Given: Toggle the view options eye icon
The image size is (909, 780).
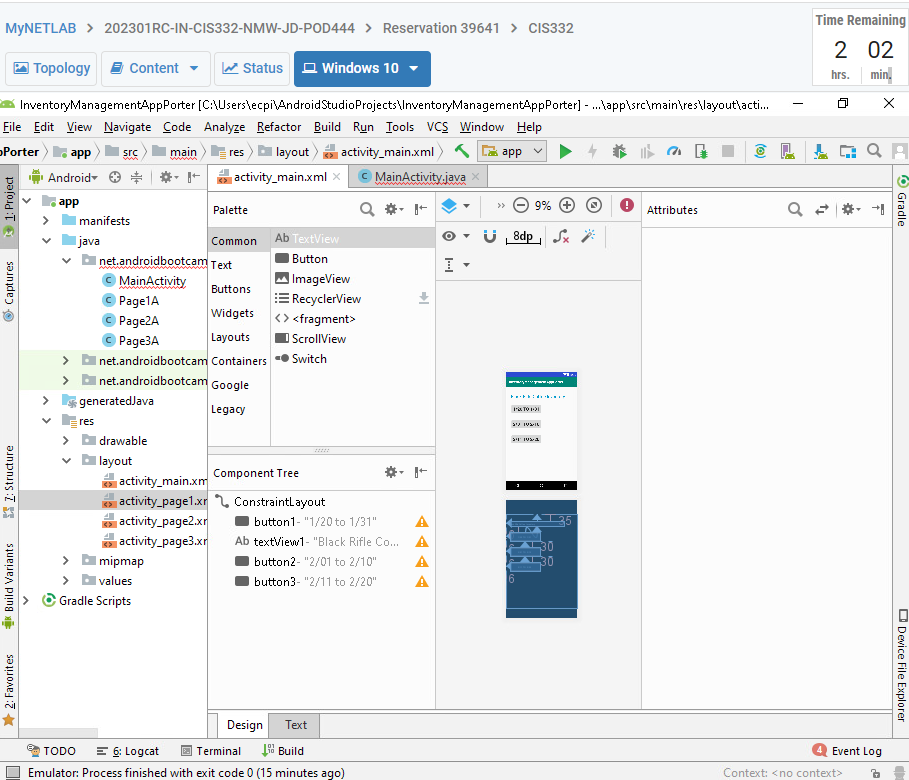Looking at the screenshot, I should [x=449, y=236].
